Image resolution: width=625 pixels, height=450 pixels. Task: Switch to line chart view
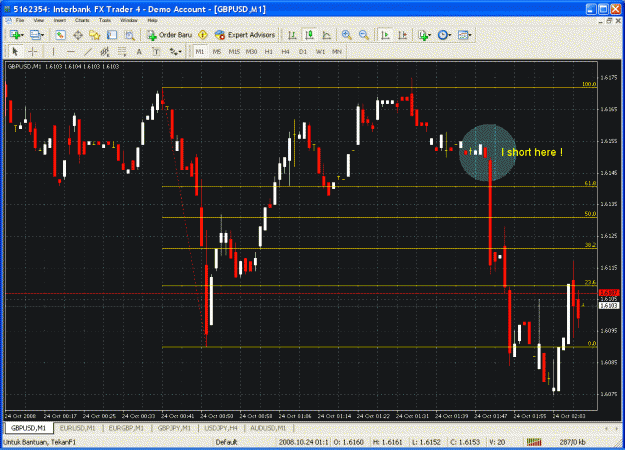pos(326,35)
